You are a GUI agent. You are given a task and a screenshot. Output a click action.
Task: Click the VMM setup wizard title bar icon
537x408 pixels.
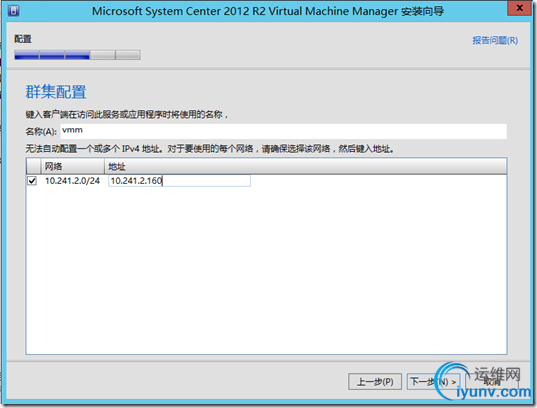tap(13, 10)
